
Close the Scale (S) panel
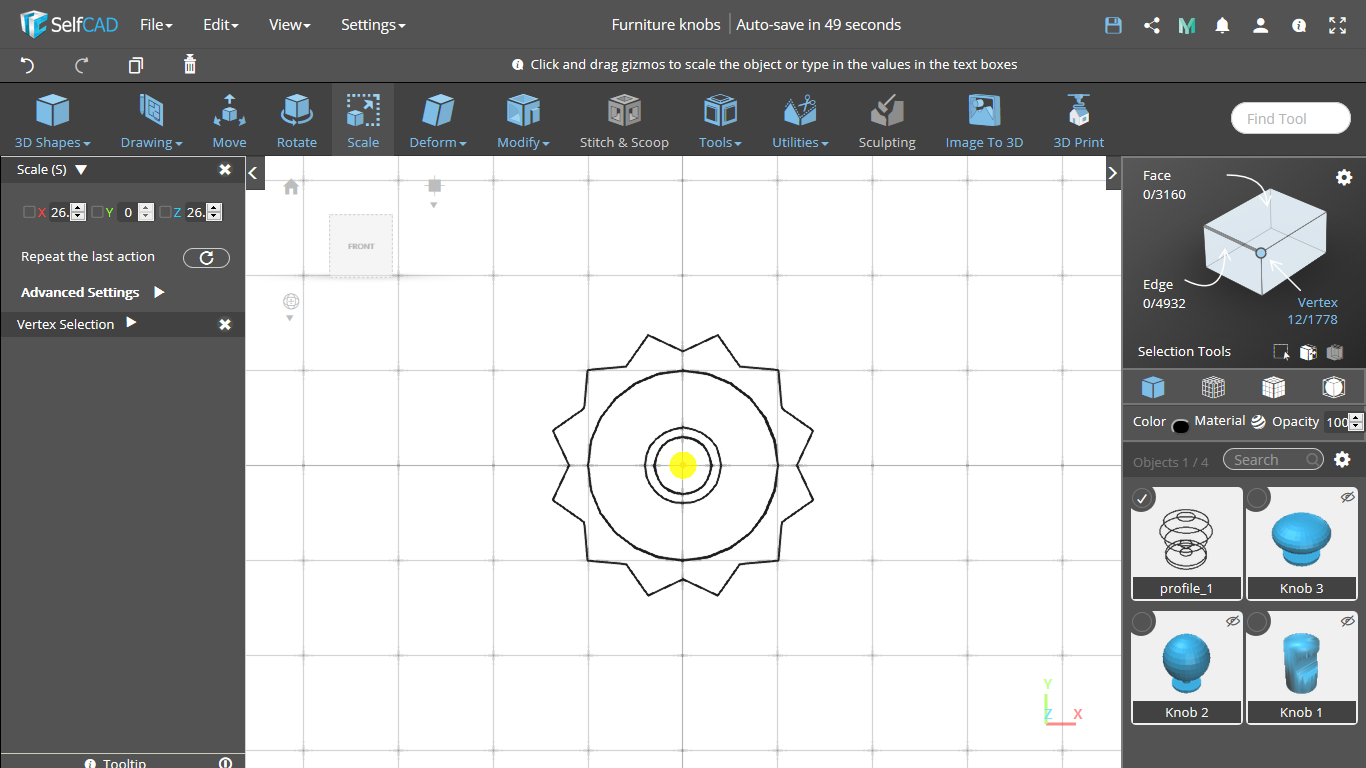[225, 170]
